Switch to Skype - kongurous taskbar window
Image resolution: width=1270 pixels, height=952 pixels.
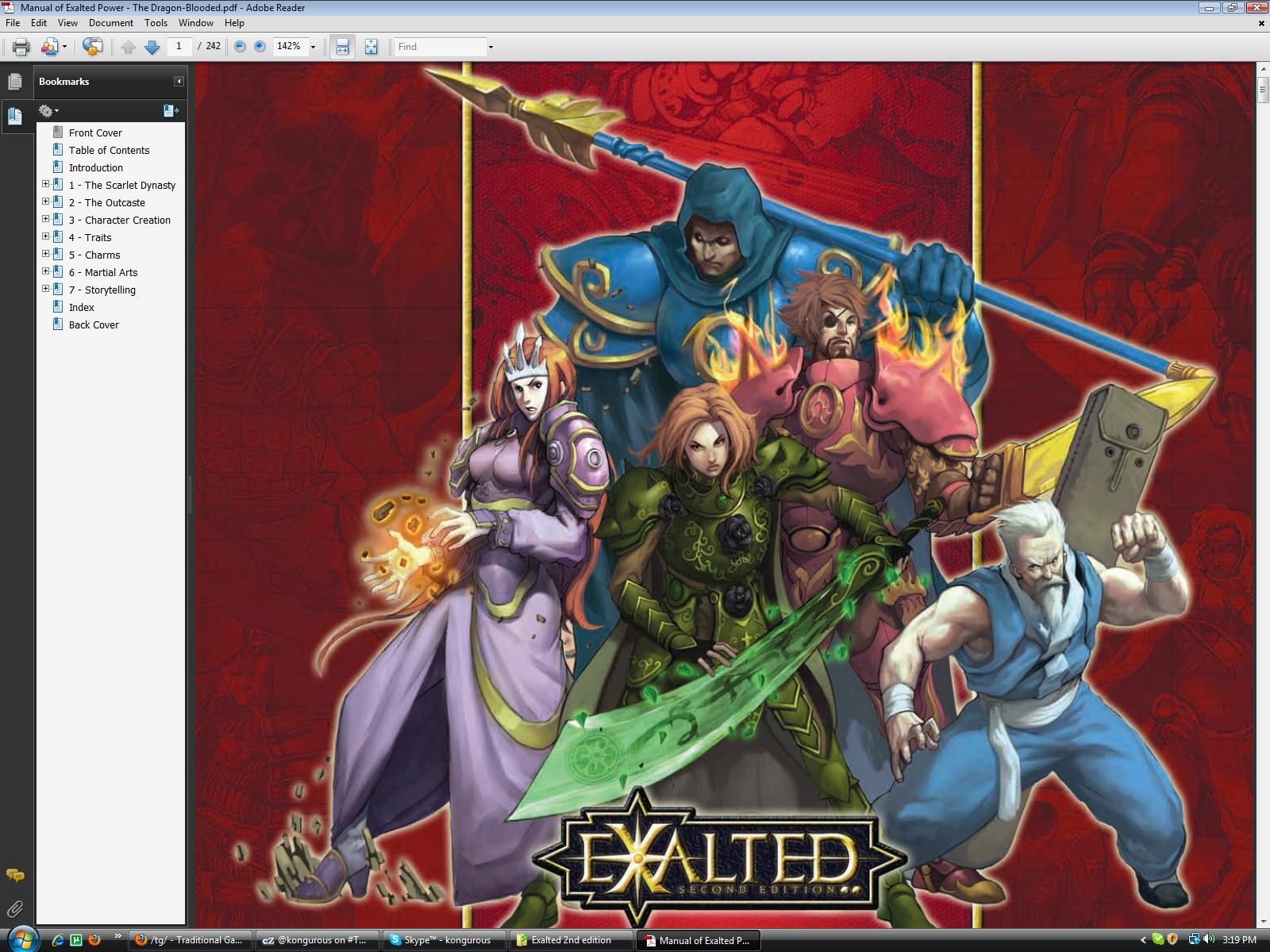click(x=444, y=940)
